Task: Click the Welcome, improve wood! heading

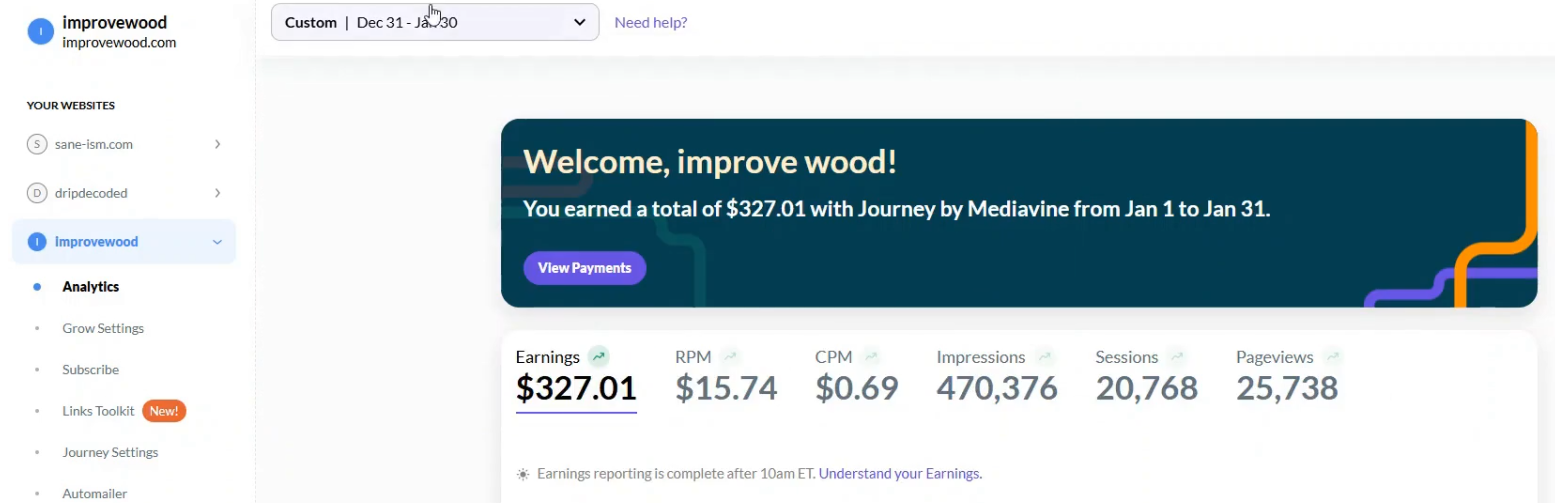Action: pos(710,162)
